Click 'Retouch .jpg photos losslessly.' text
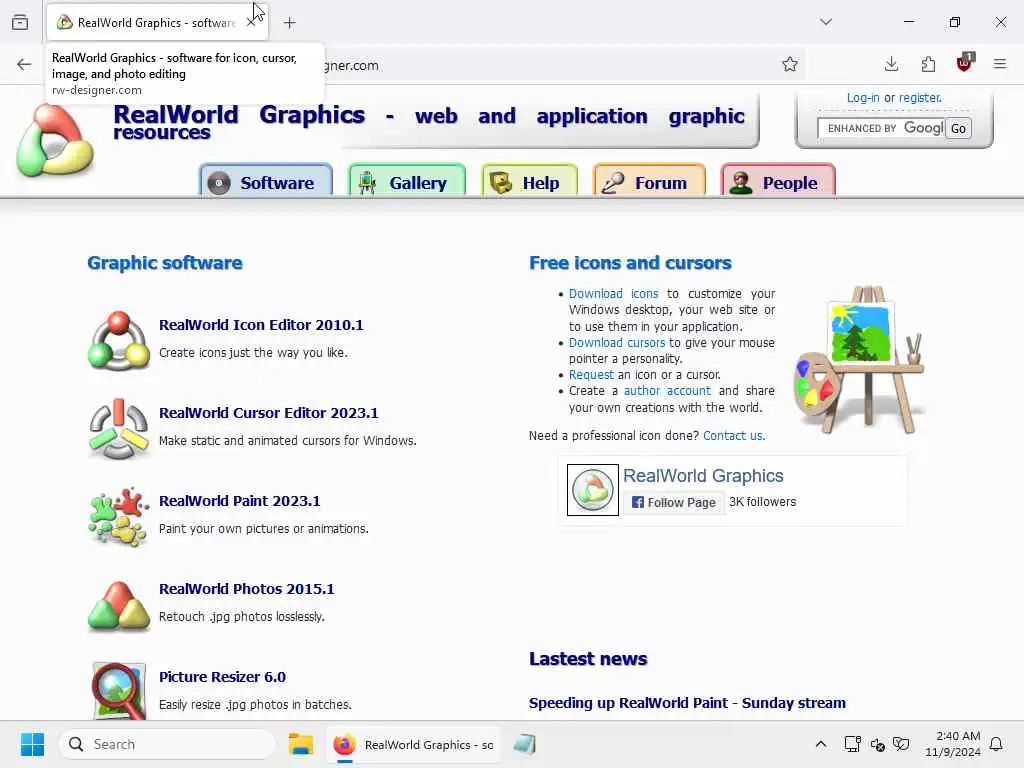 242,617
